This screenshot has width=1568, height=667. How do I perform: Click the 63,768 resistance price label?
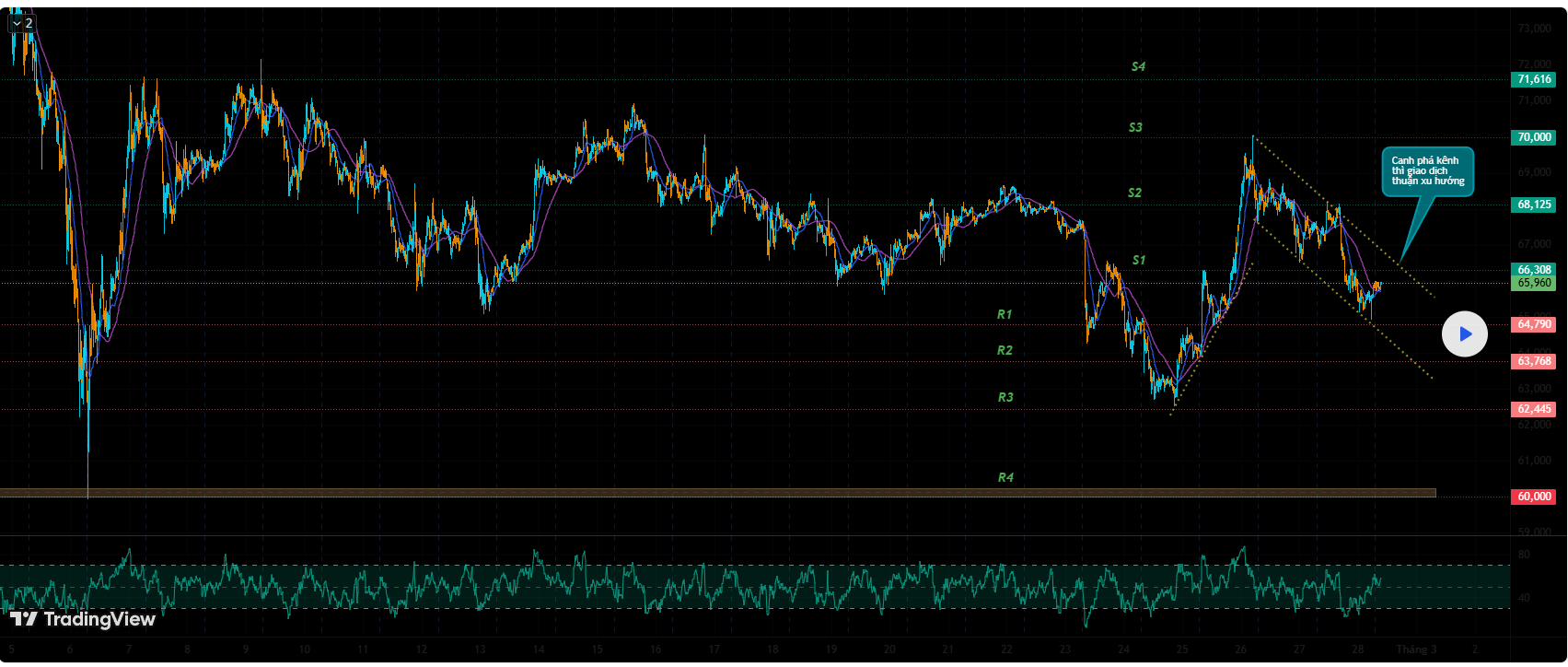click(1533, 361)
